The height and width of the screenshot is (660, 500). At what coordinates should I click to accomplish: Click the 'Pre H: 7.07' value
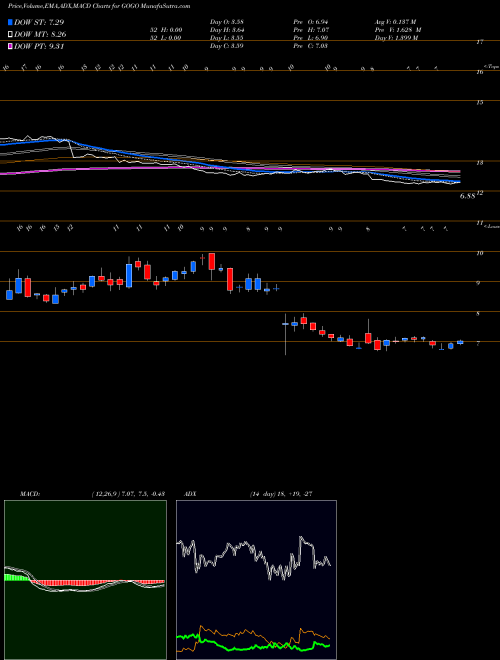click(x=311, y=30)
